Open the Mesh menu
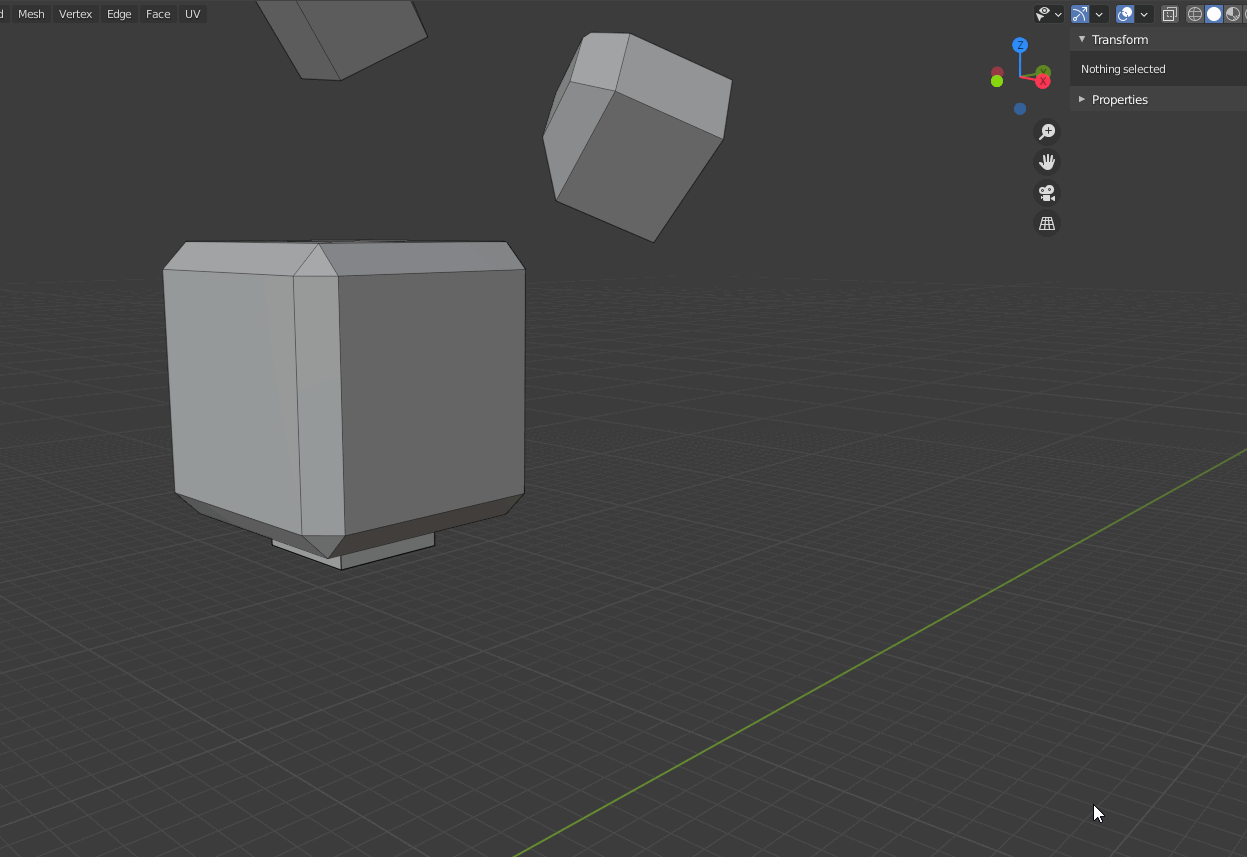This screenshot has height=857, width=1247. coord(31,14)
